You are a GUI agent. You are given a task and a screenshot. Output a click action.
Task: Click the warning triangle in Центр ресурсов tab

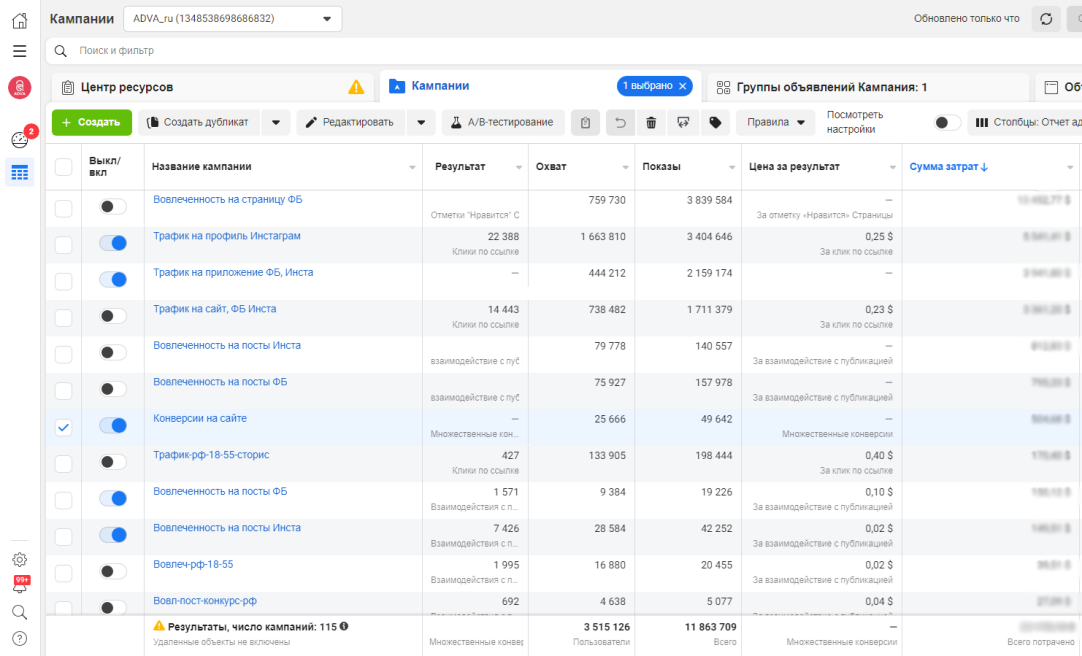click(x=356, y=87)
